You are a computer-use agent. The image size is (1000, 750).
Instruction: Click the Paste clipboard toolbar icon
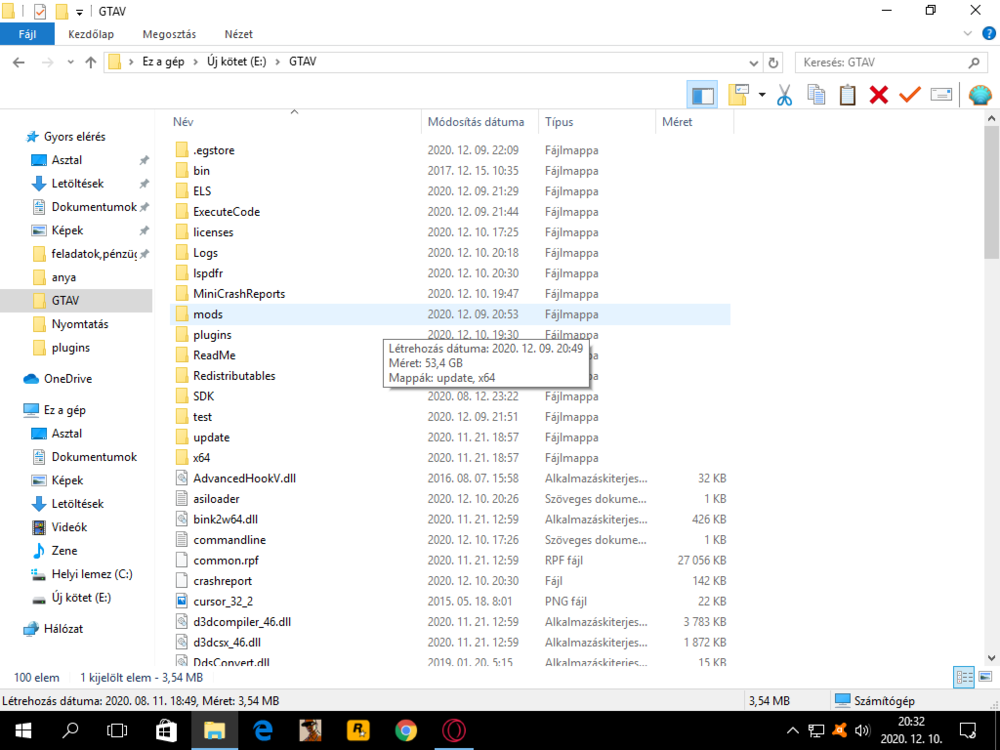click(x=847, y=95)
